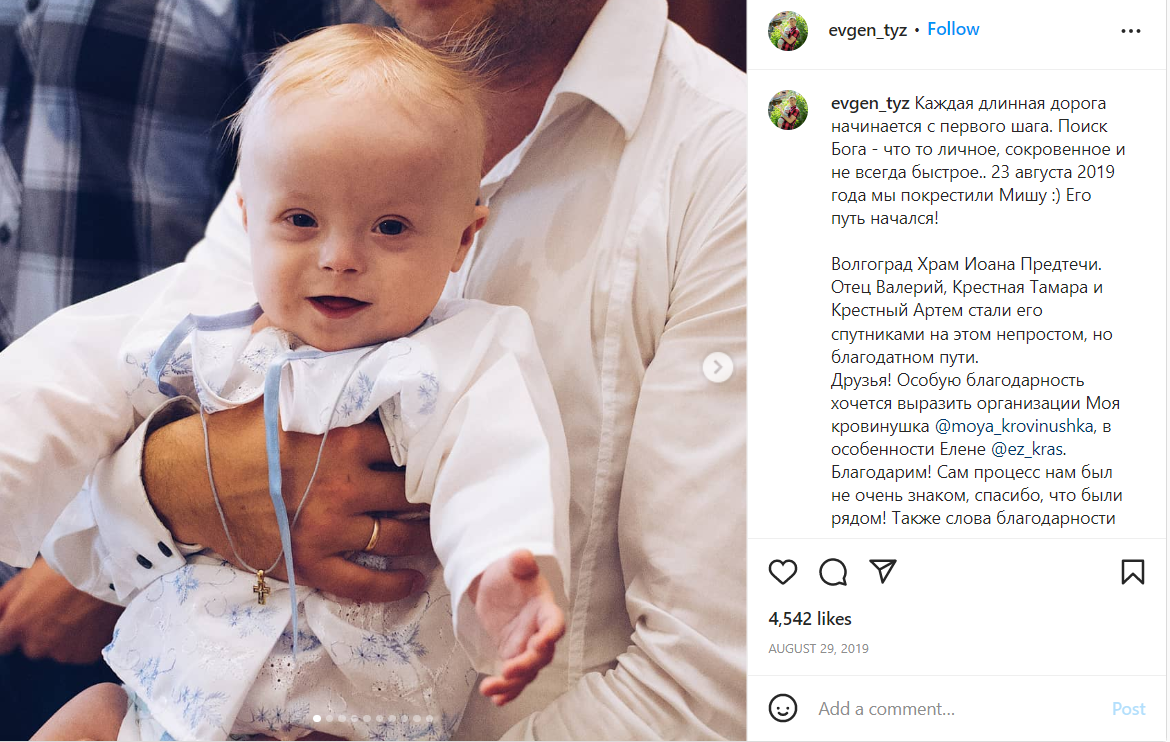
Task: Open evgen_tyz avatar in the header
Action: [788, 31]
